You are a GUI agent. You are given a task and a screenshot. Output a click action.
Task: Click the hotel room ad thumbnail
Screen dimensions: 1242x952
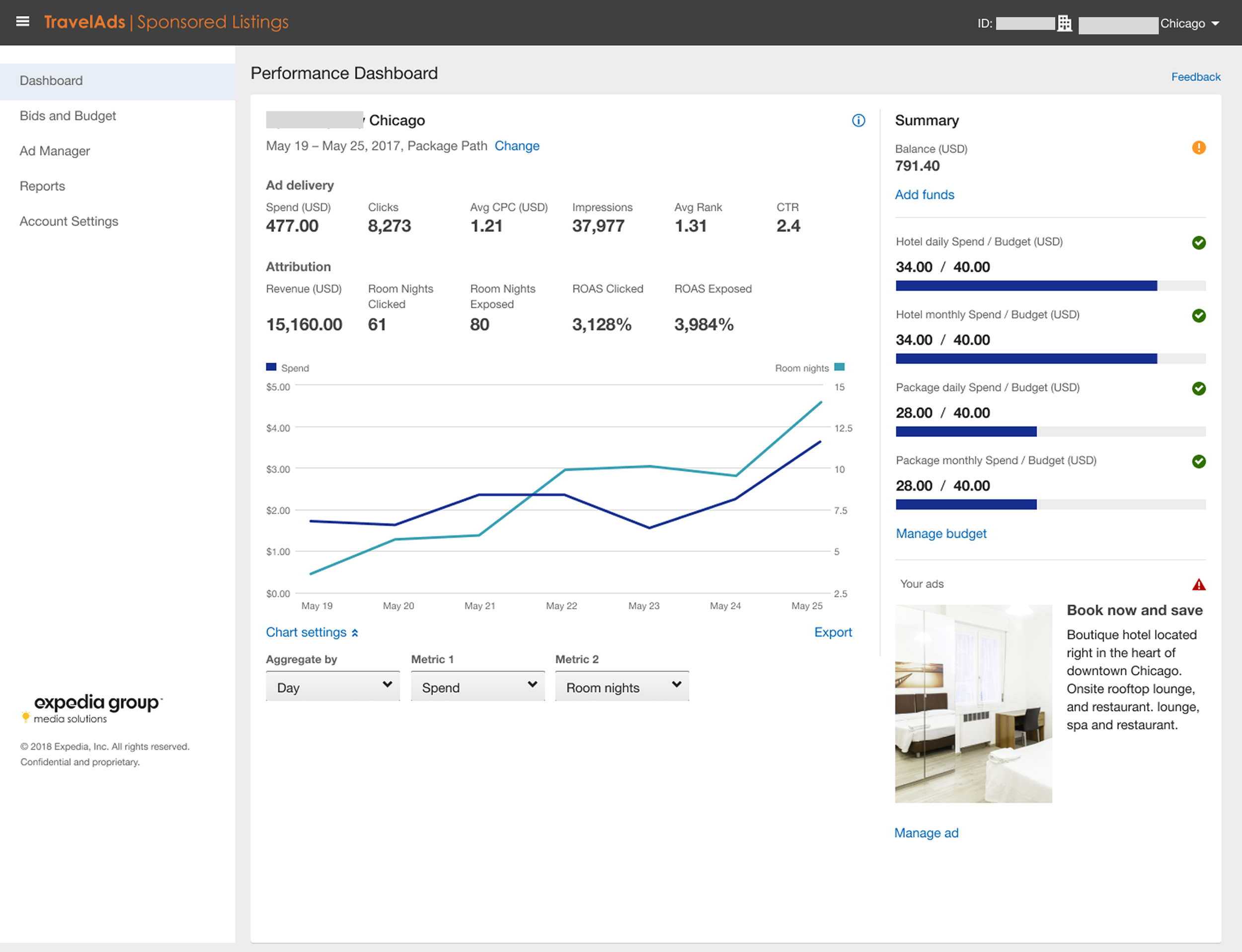[x=973, y=703]
